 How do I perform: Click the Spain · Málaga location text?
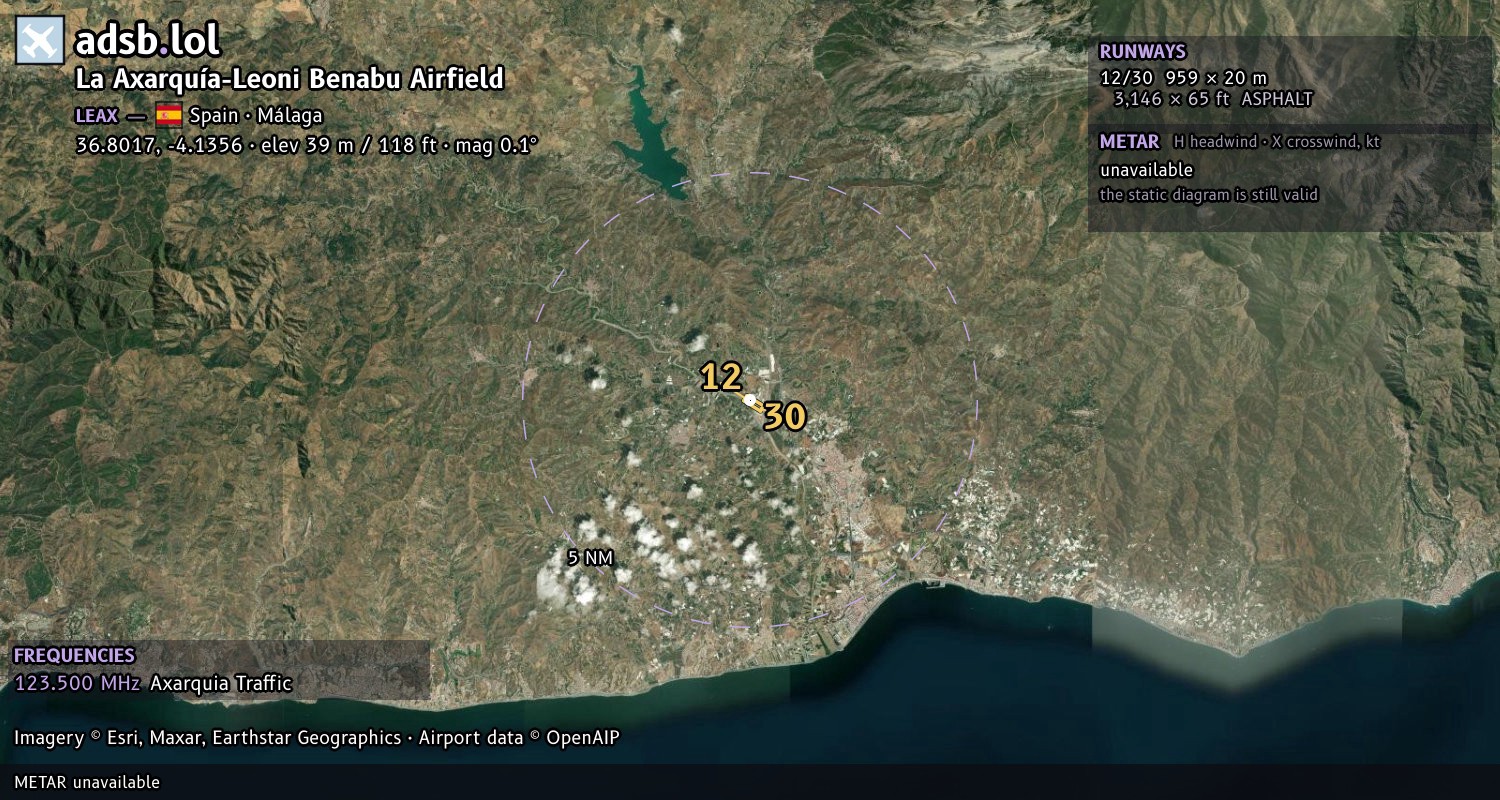pos(256,115)
